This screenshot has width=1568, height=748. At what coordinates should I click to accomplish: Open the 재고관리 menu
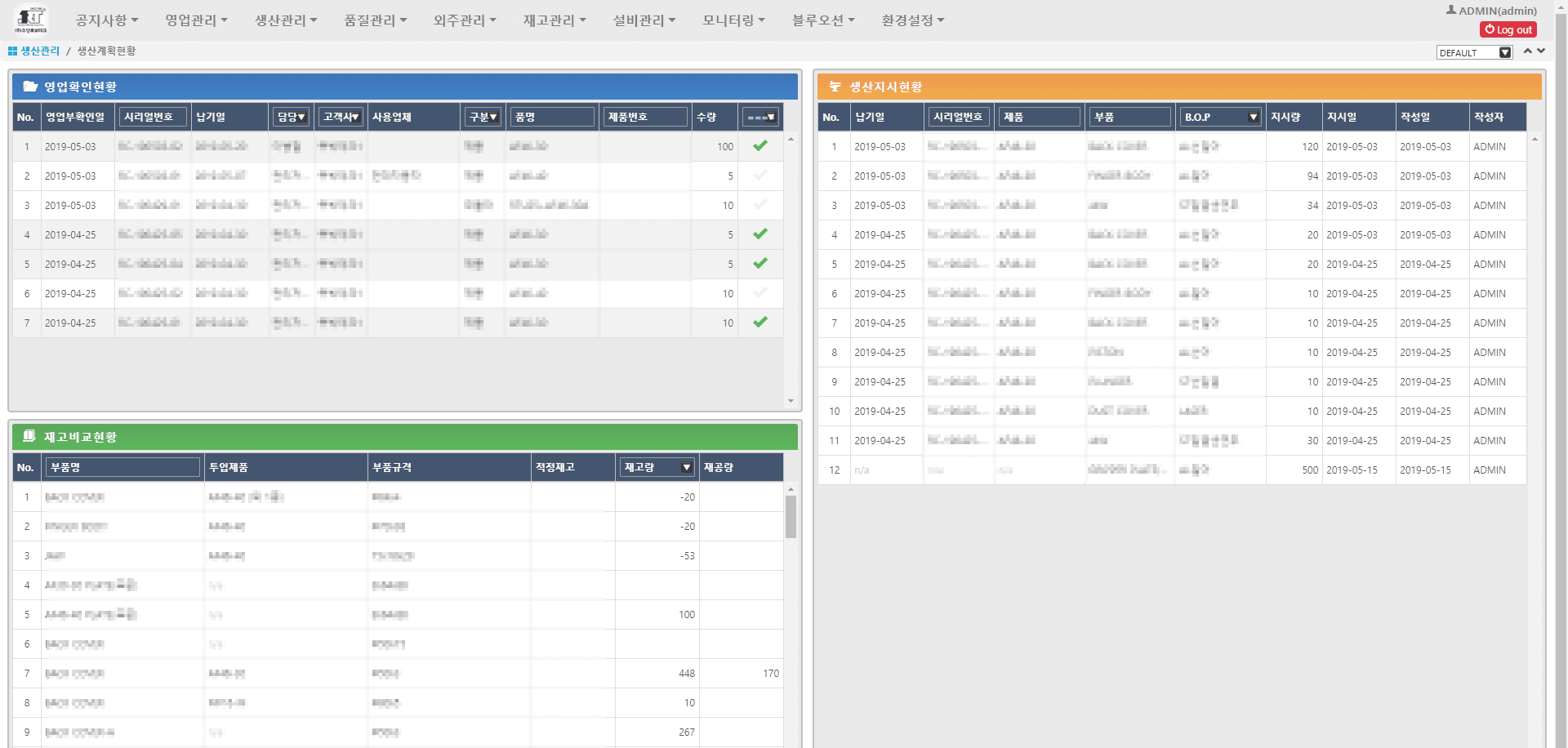pos(554,20)
